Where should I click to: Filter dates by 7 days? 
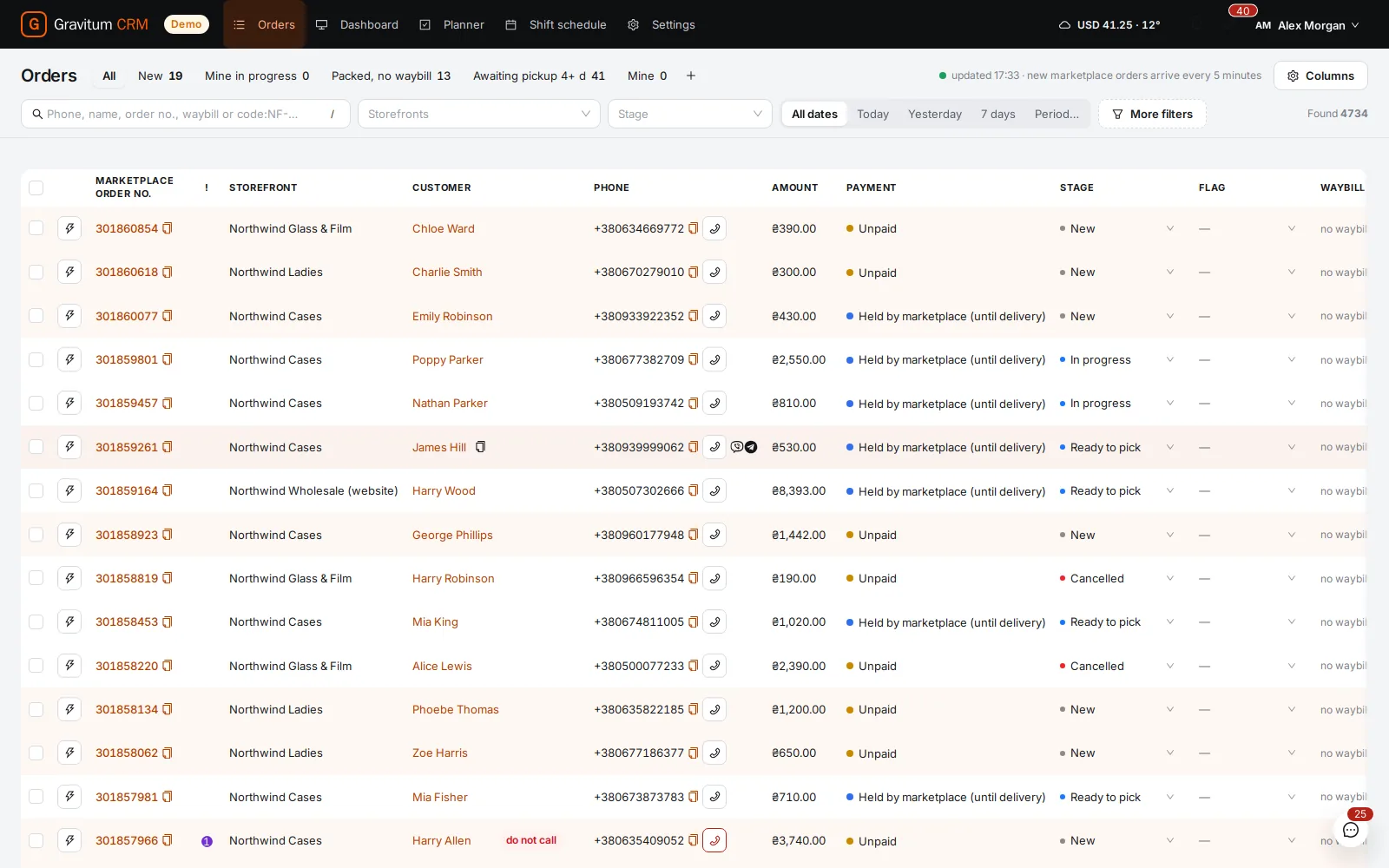997,114
